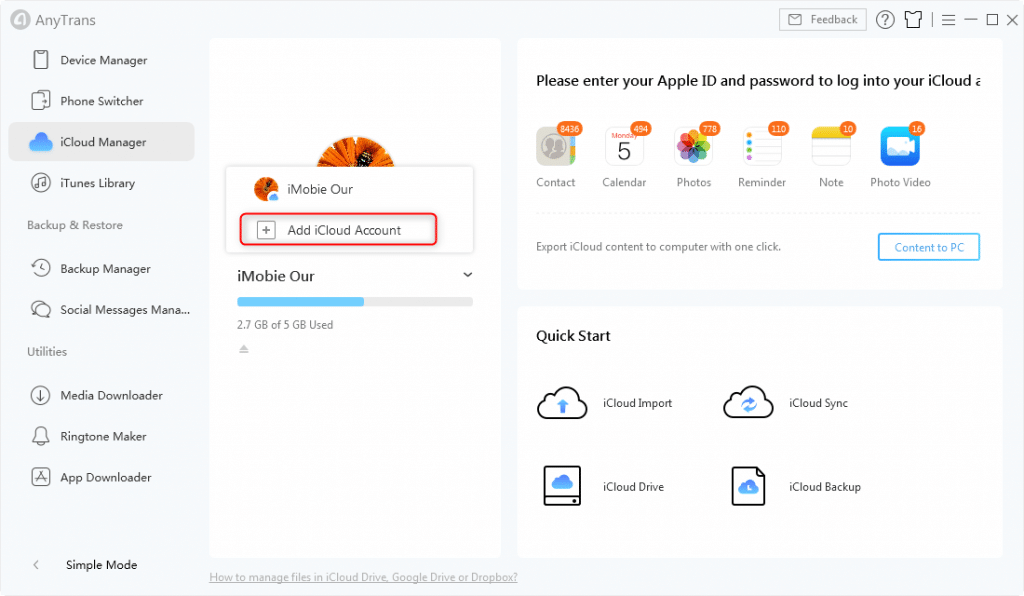The height and width of the screenshot is (596, 1024).
Task: Click the App Downloader icon
Action: click(40, 477)
